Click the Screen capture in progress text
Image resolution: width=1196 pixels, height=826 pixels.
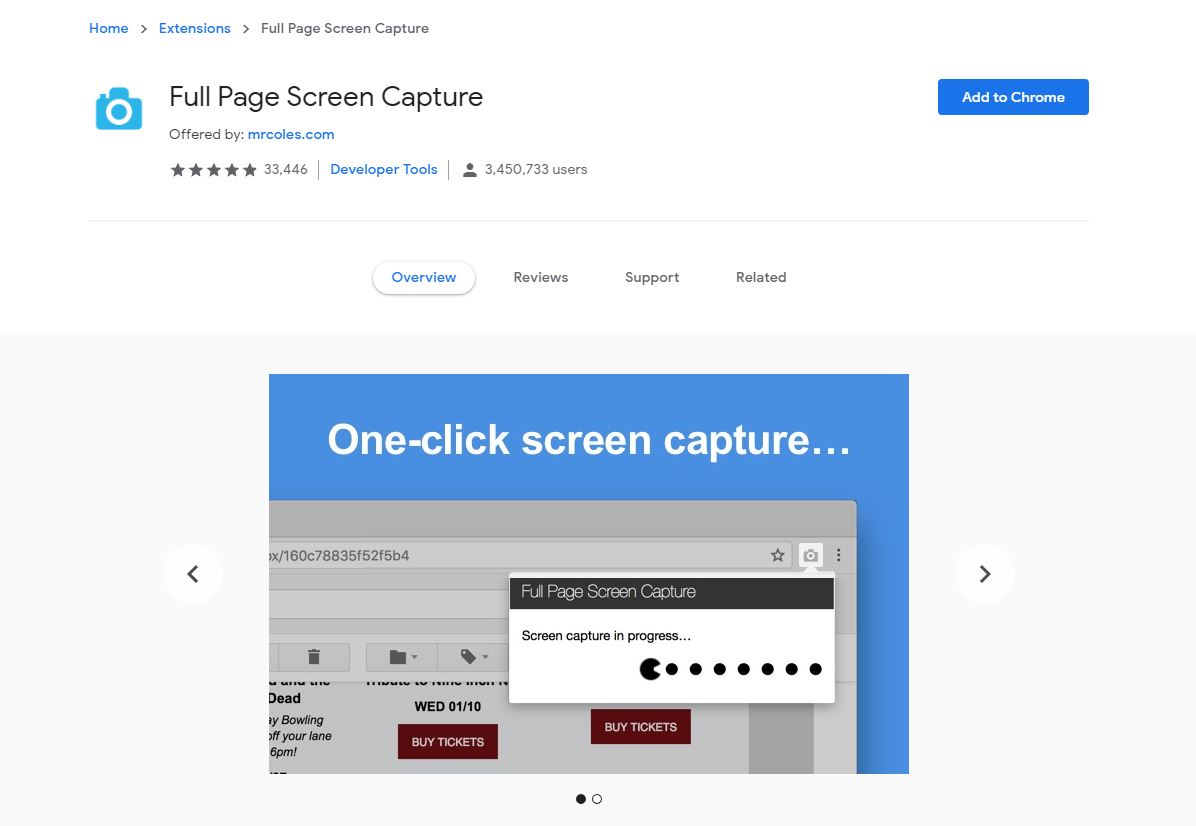(x=606, y=636)
